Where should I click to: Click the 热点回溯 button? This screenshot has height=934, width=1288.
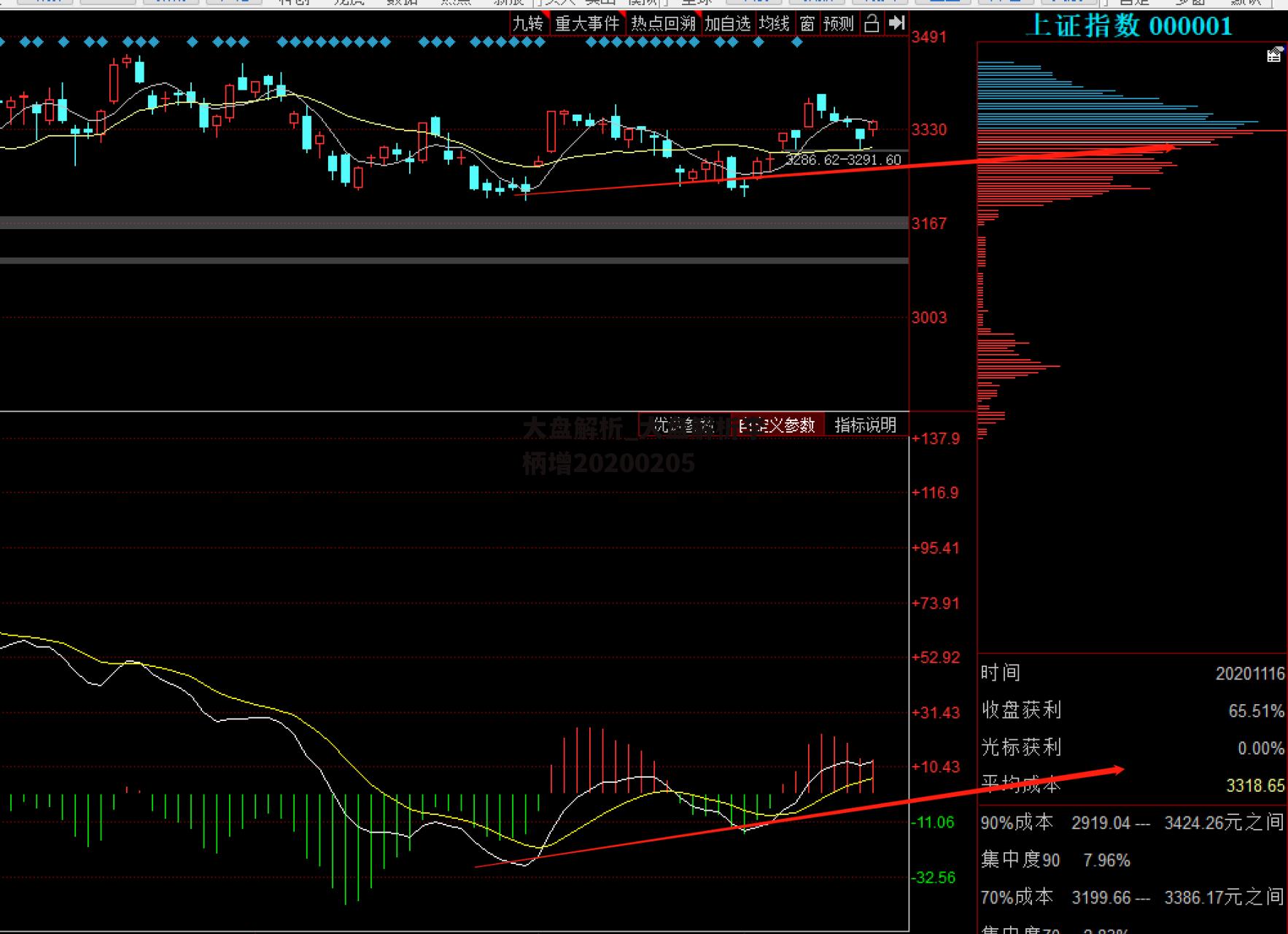(x=663, y=24)
